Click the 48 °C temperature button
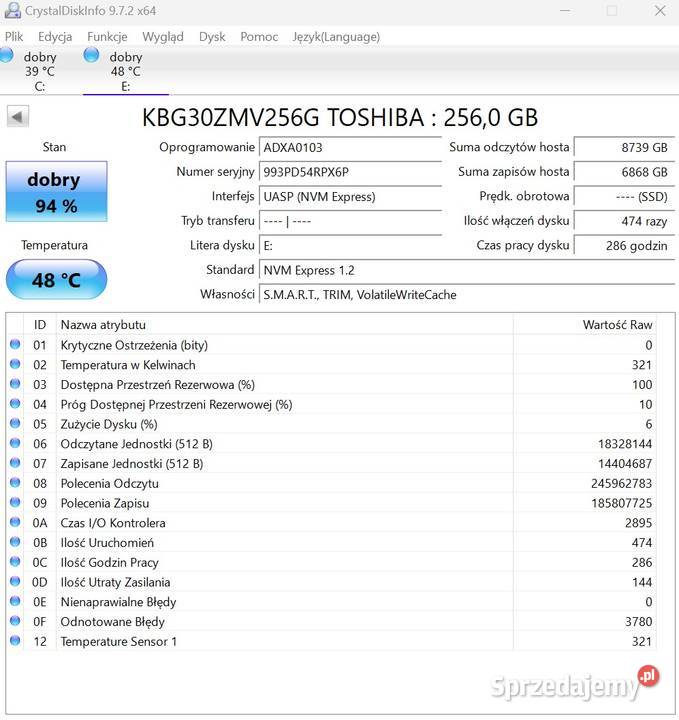 56,280
